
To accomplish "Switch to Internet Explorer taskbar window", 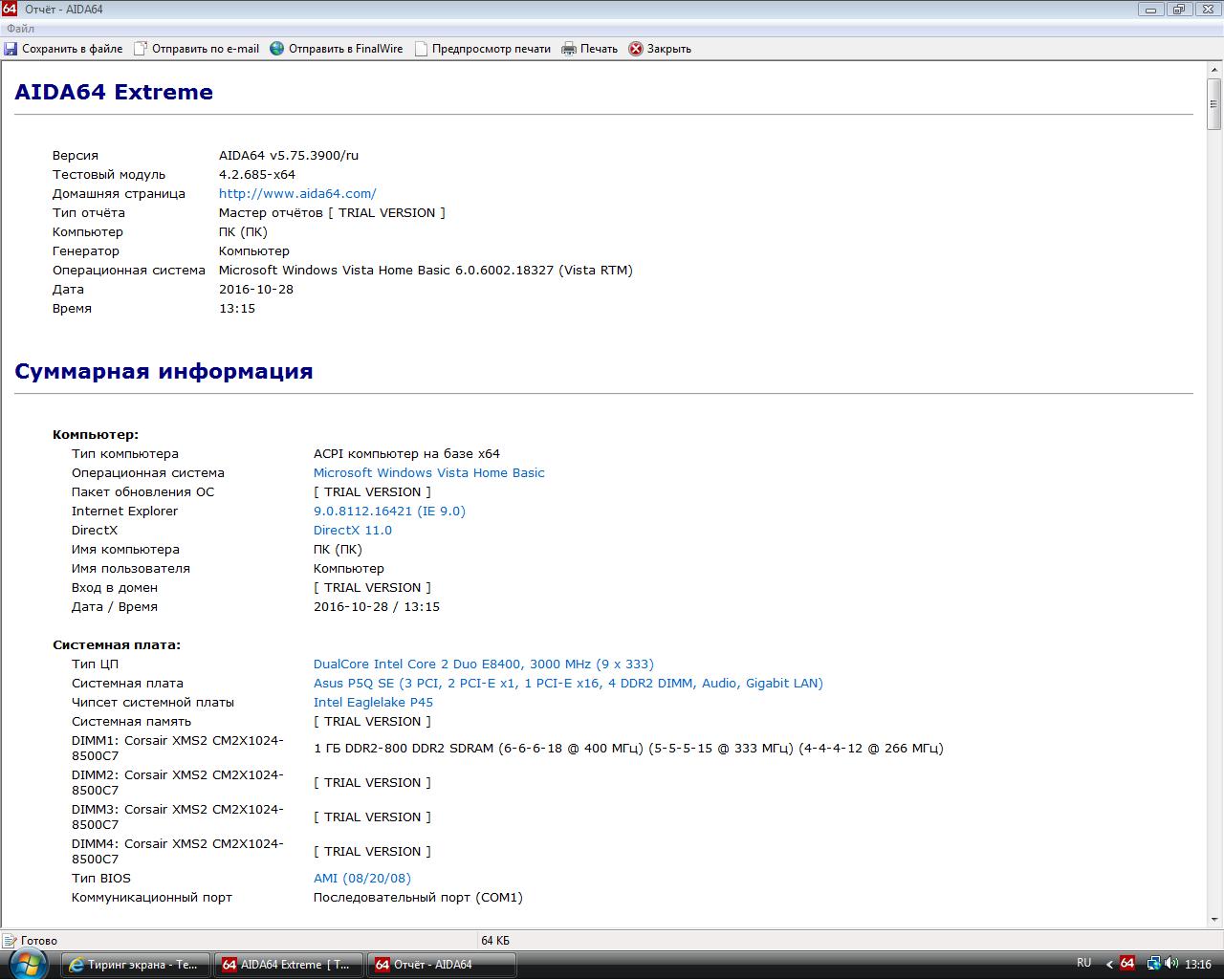I will pos(135,965).
